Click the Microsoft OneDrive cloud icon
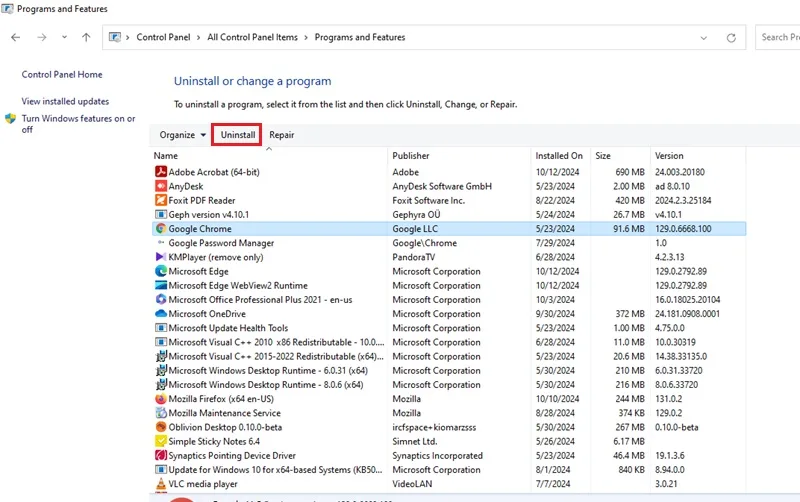This screenshot has height=502, width=800. coord(161,314)
